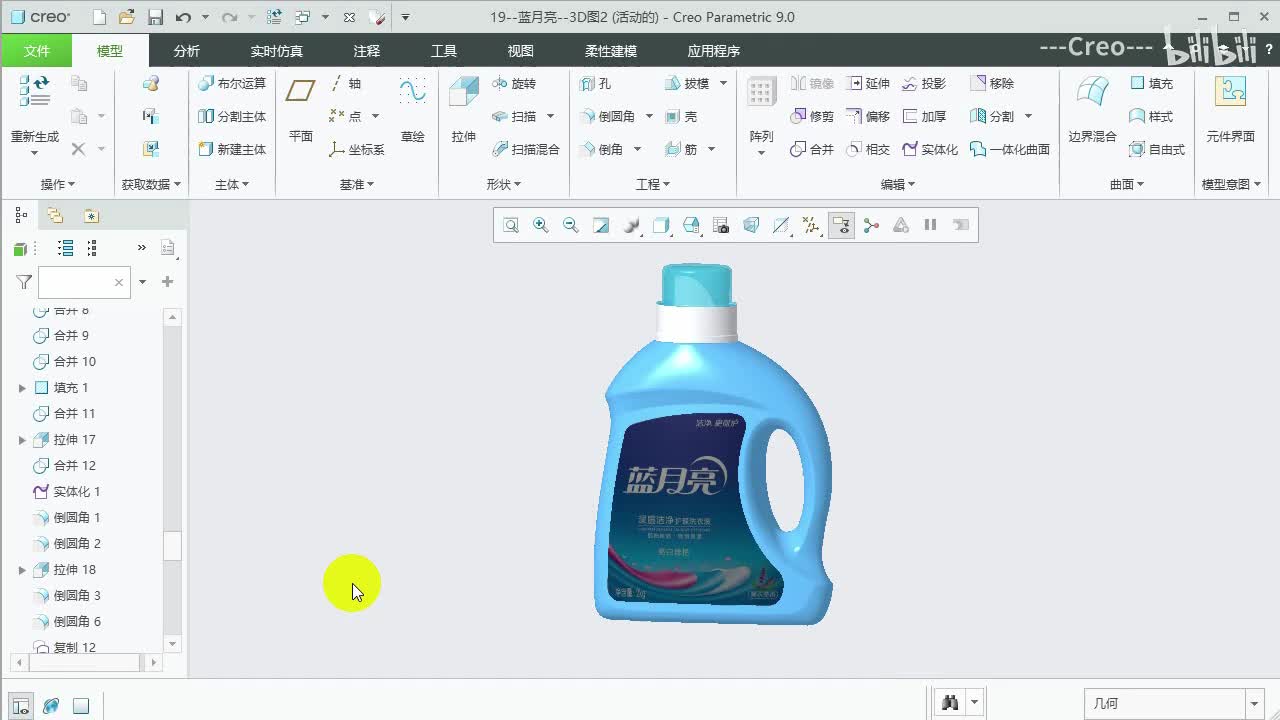Viewport: 1280px width, 720px height.
Task: Zoom out using the magnifier minus icon
Action: (x=571, y=225)
